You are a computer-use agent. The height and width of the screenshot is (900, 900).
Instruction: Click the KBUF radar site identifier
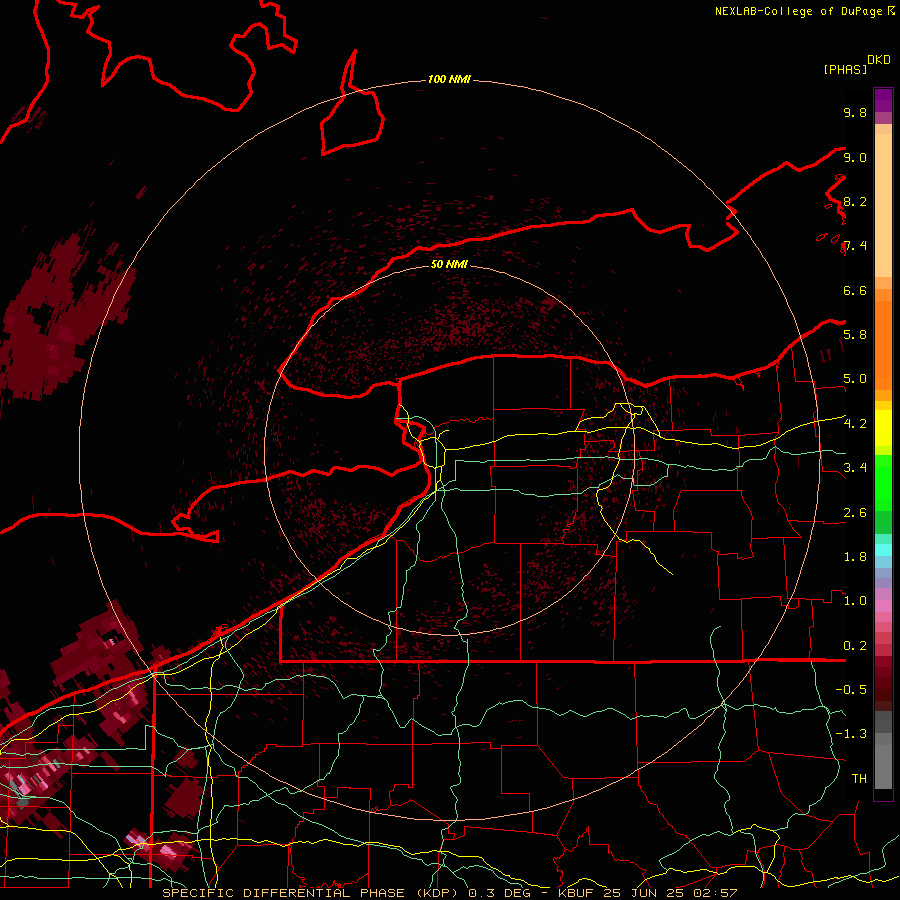point(577,893)
